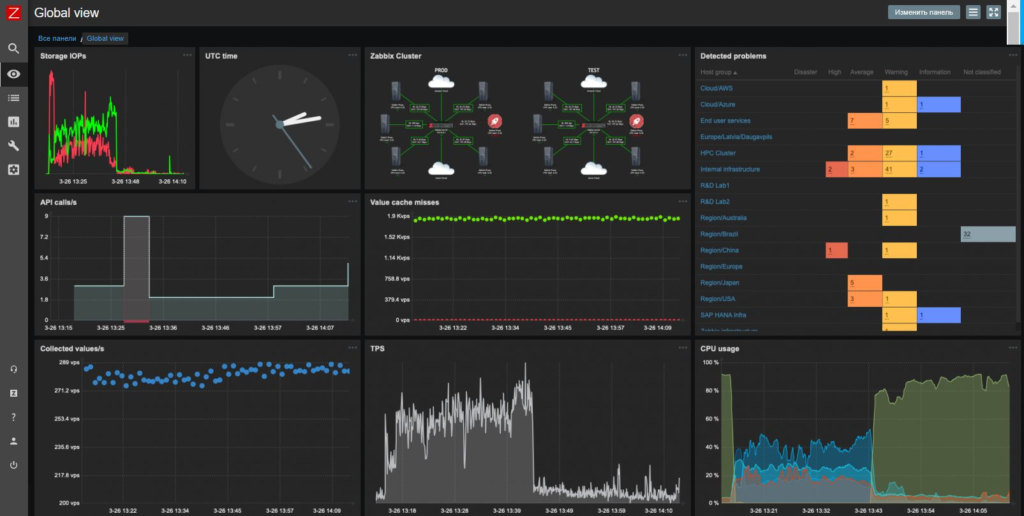The image size is (1024, 516).
Task: Click the user profile icon in sidebar
Action: [x=13, y=441]
